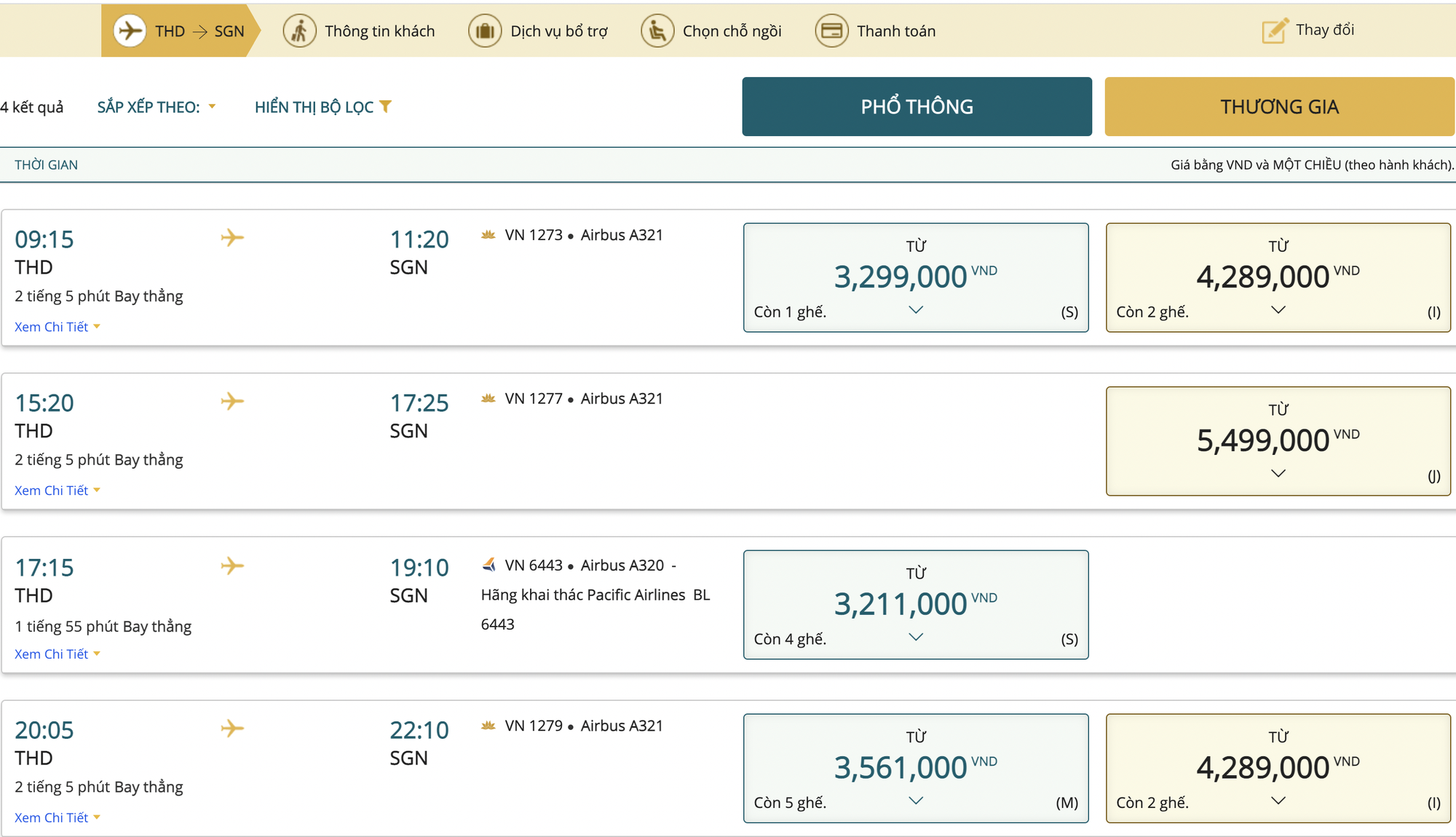Select the PHỔ THÔNG economy column header

[917, 106]
